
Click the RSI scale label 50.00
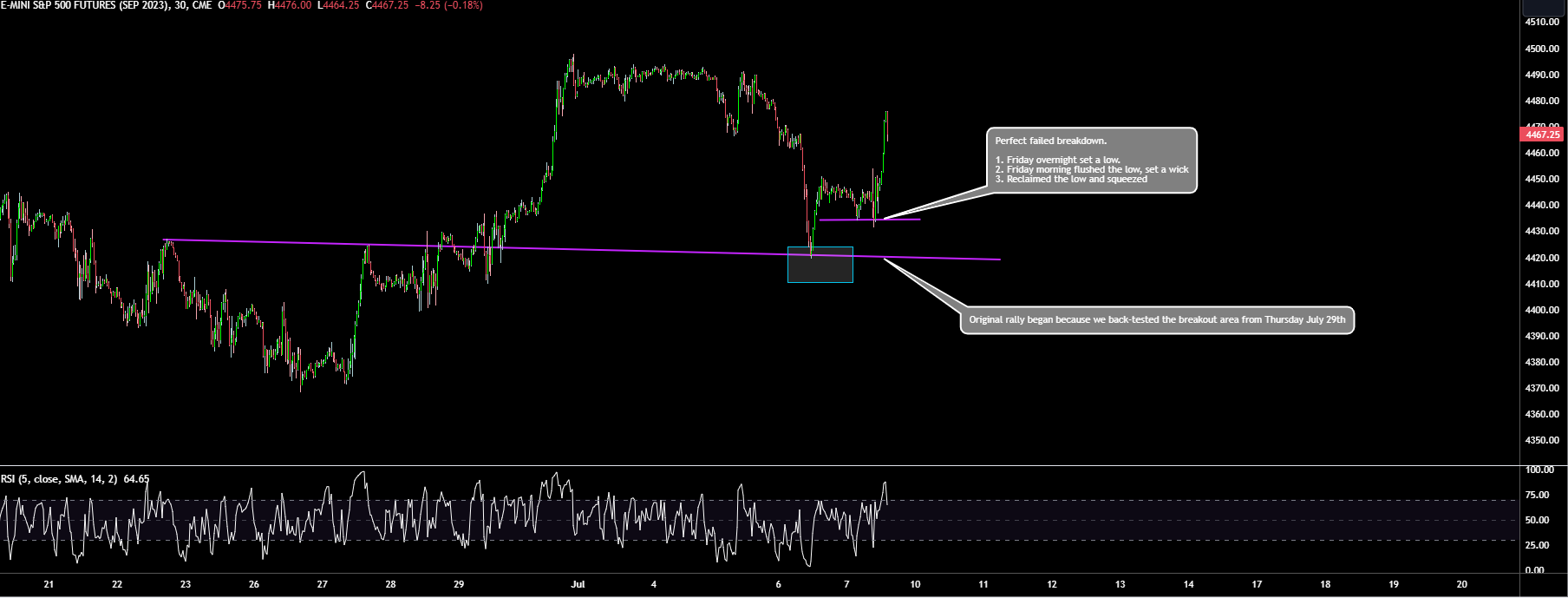point(1537,520)
